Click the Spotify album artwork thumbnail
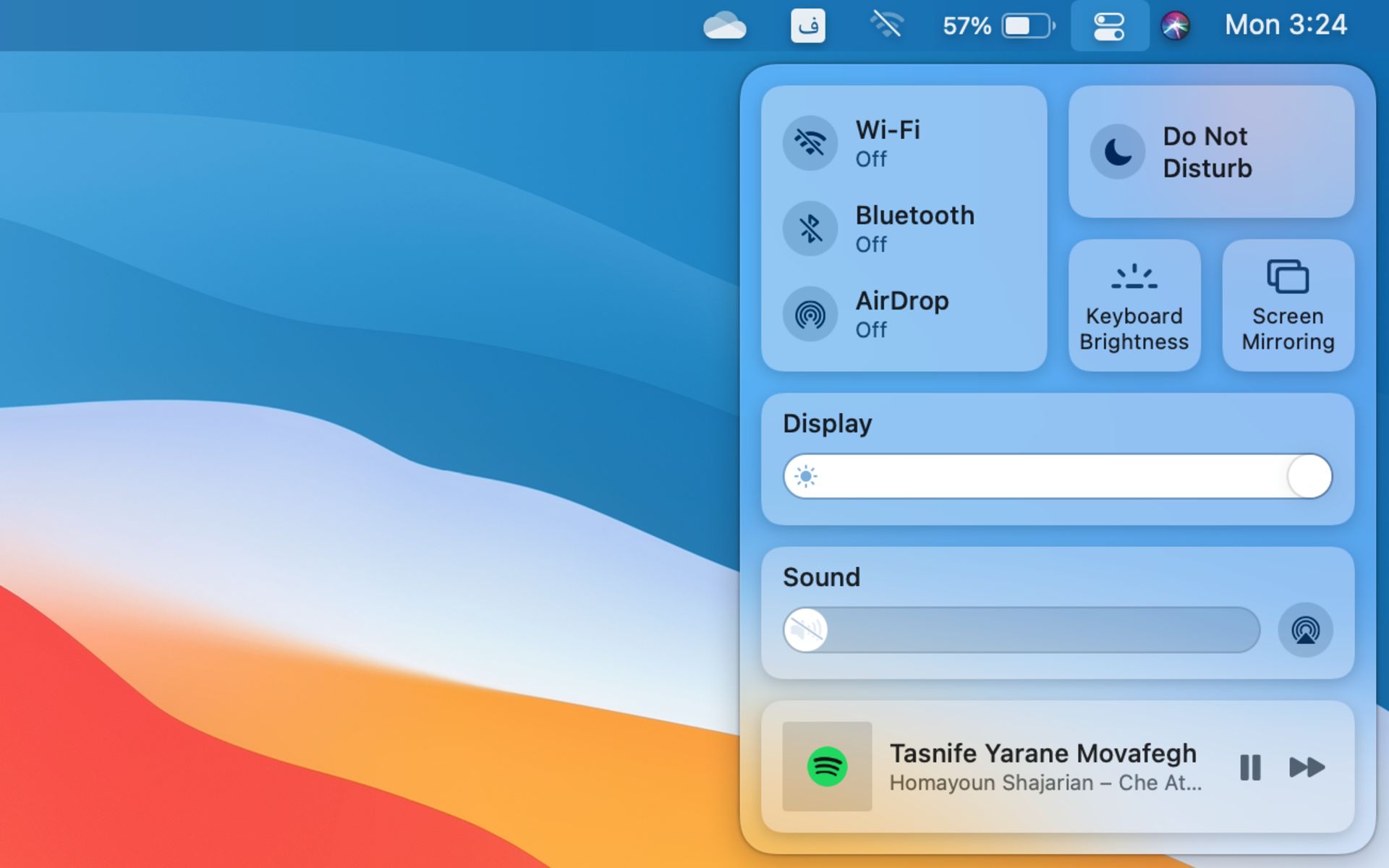1389x868 pixels. [827, 766]
